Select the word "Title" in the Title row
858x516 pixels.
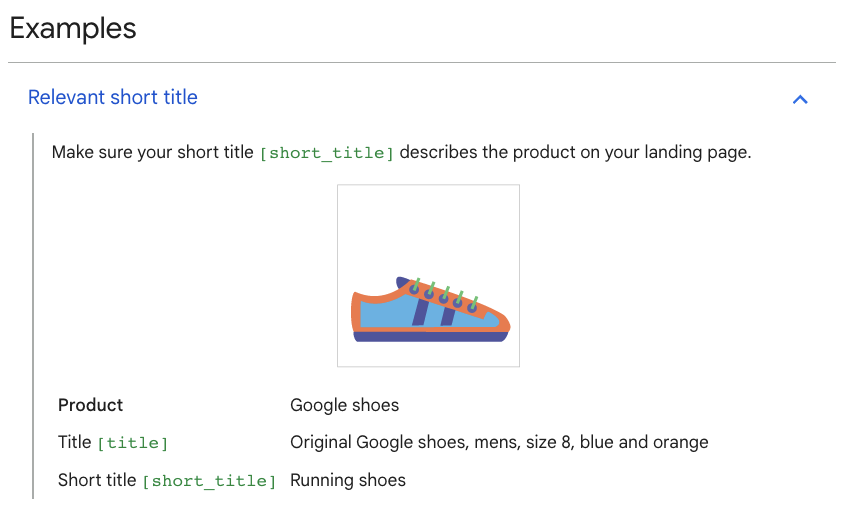[x=75, y=442]
